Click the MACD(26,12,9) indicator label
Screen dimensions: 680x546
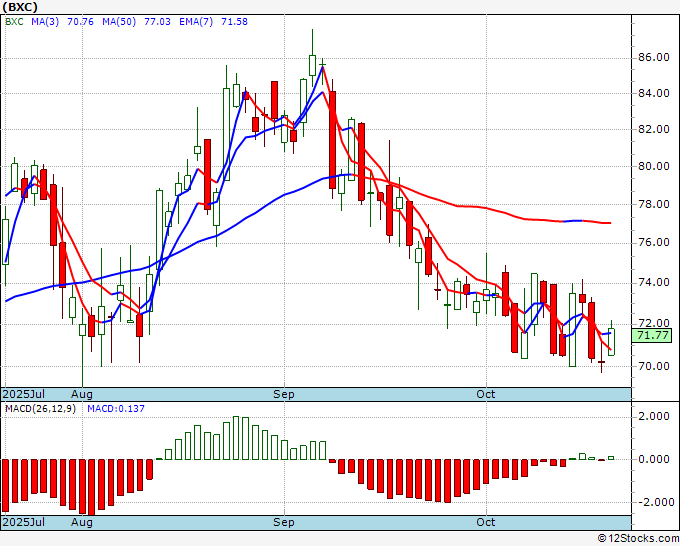coord(40,409)
